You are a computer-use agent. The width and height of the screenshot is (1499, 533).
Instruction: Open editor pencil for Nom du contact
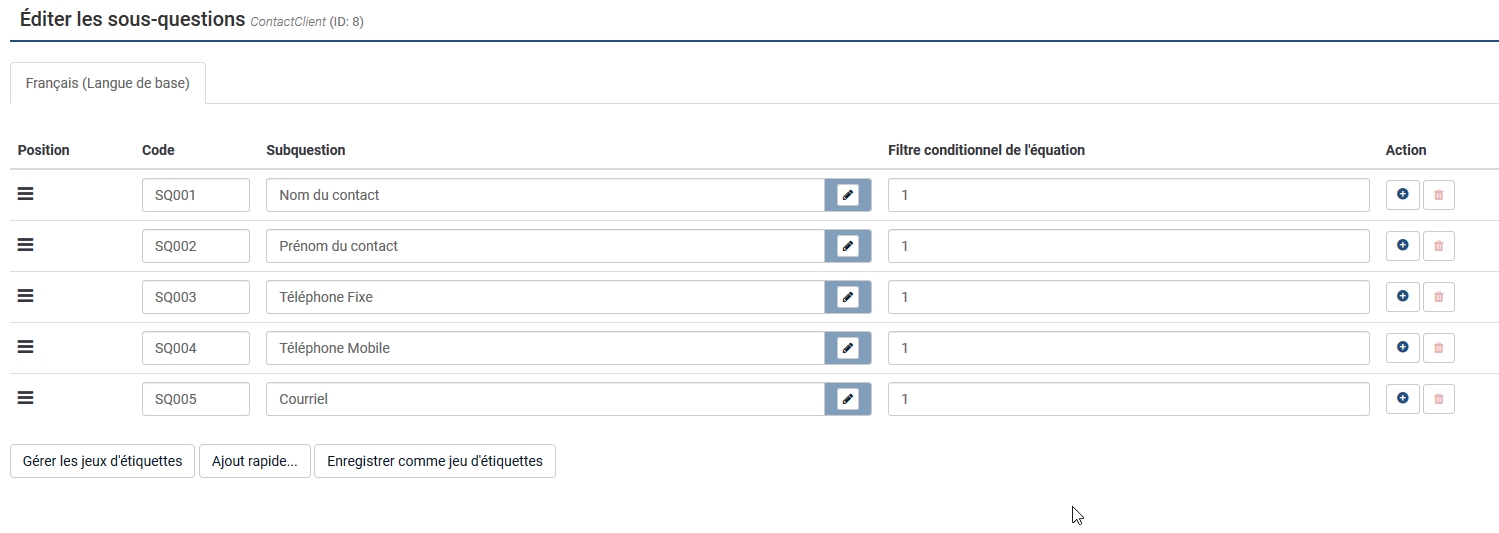tap(848, 195)
